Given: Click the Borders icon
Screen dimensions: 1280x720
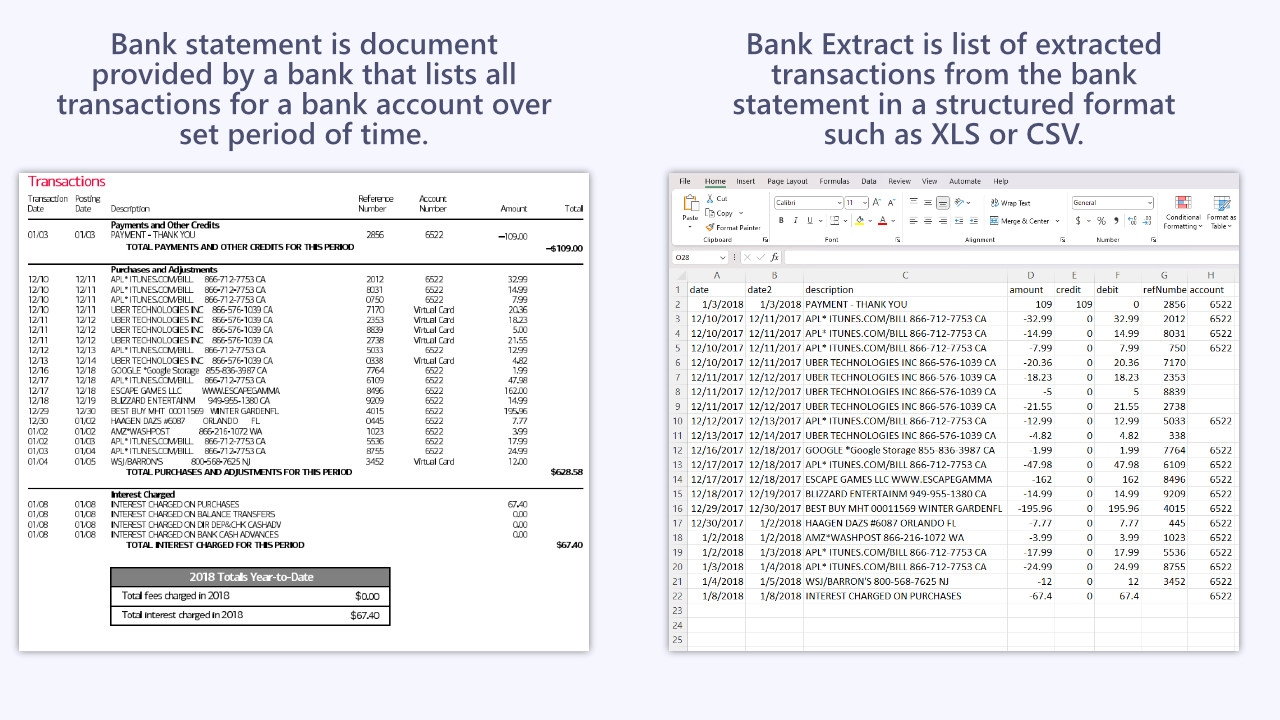Looking at the screenshot, I should coord(835,221).
